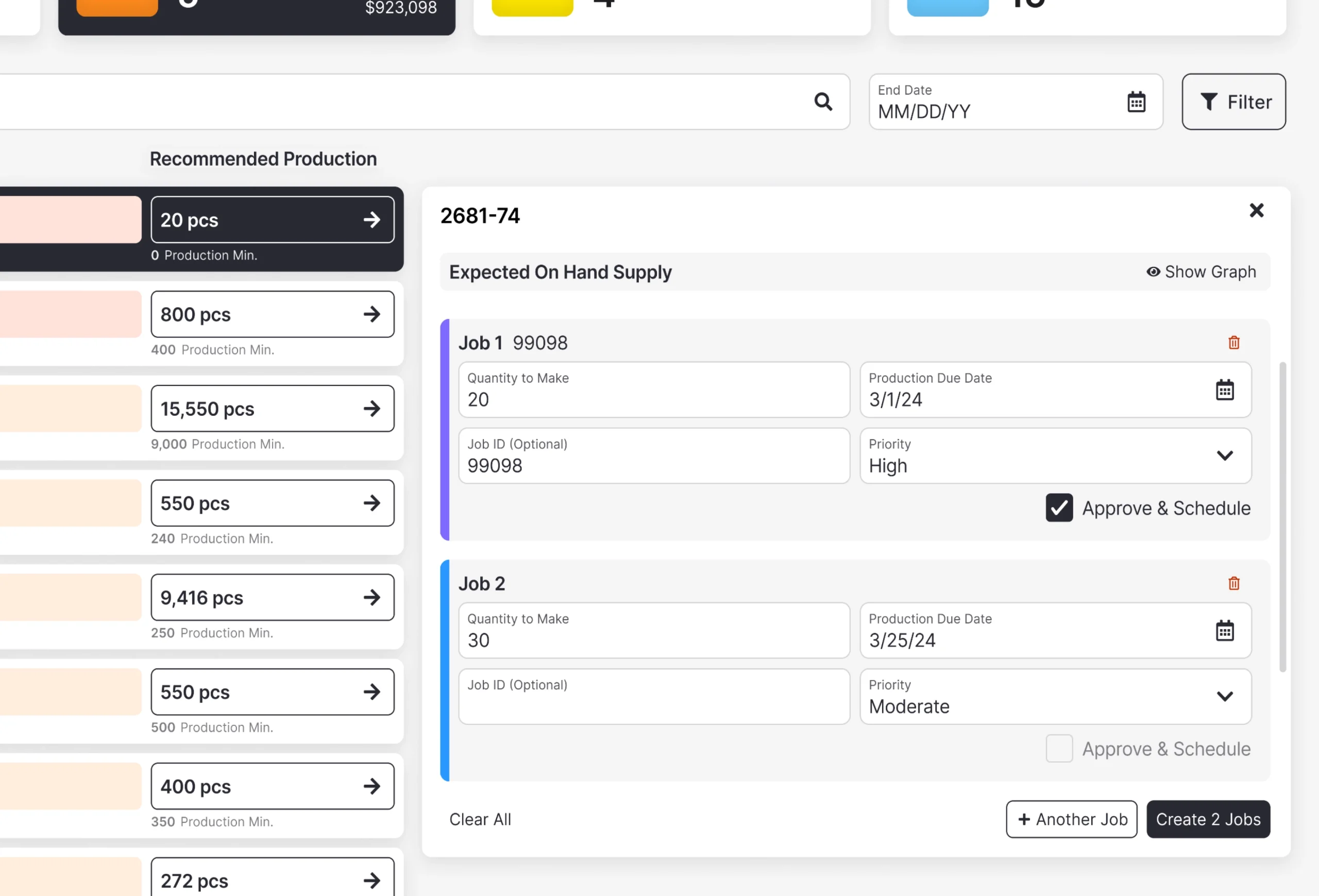Click the Recommended Production column header
Screen dimensions: 1319x896
[263, 159]
